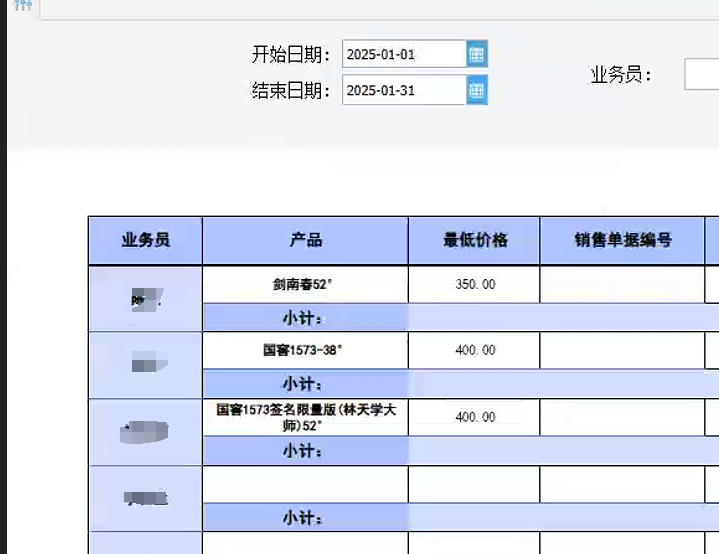Select the 产品 column header
Viewport: 719px width, 554px height.
(x=305, y=240)
